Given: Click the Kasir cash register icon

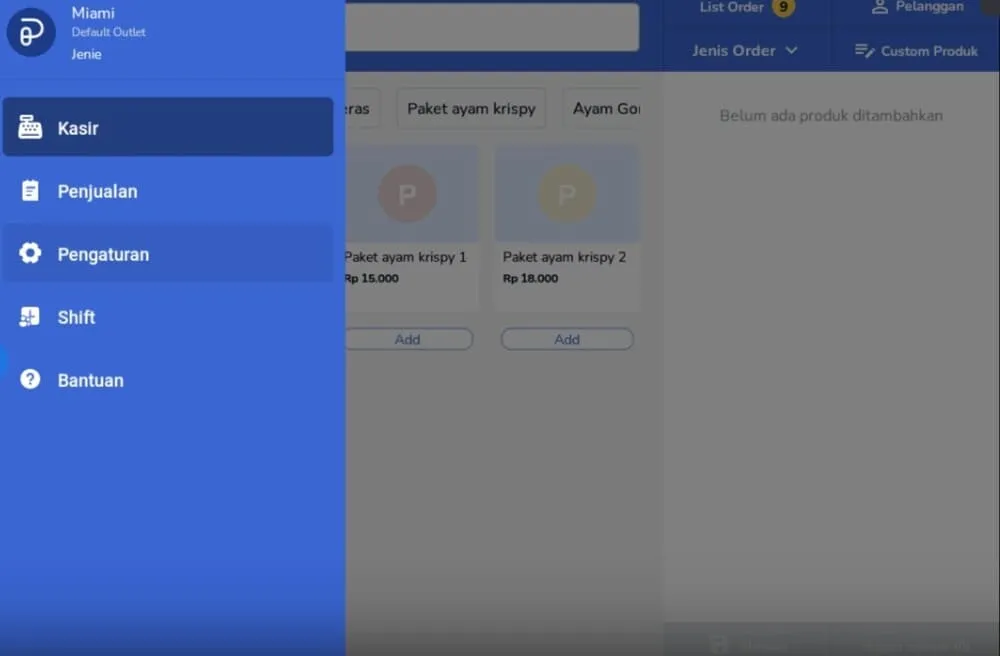Looking at the screenshot, I should click(30, 128).
